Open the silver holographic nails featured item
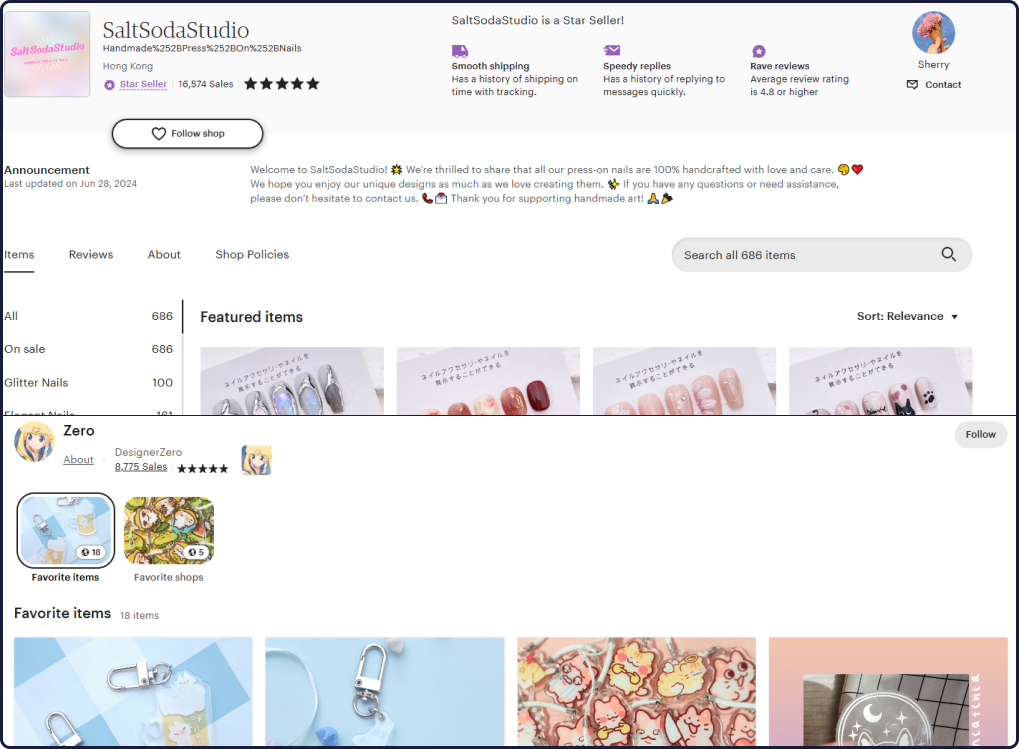Screen dimensions: 1019x749 [292, 381]
